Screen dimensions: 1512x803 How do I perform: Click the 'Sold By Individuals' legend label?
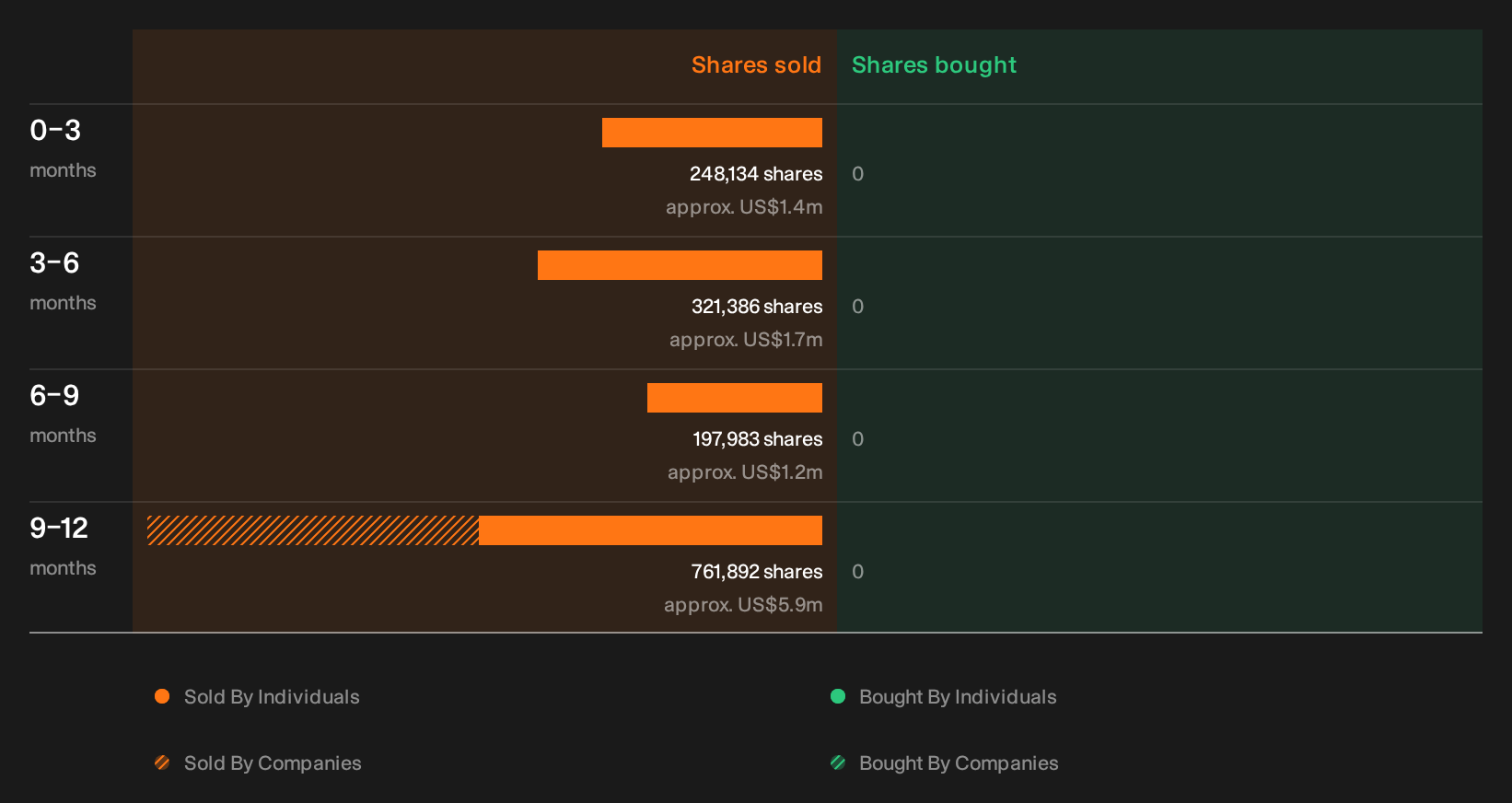coord(272,697)
